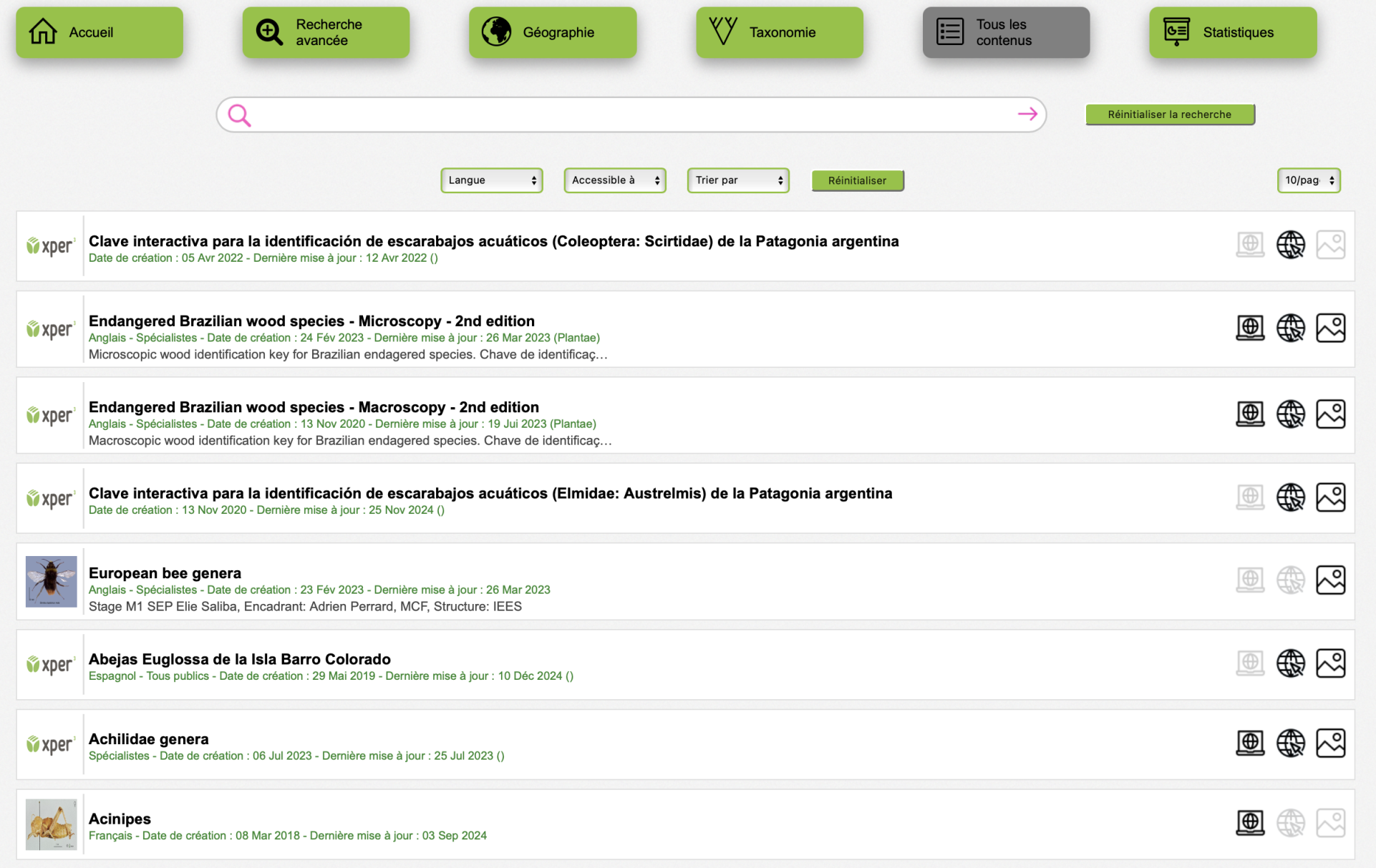Open the Accessible à dropdown

point(615,180)
